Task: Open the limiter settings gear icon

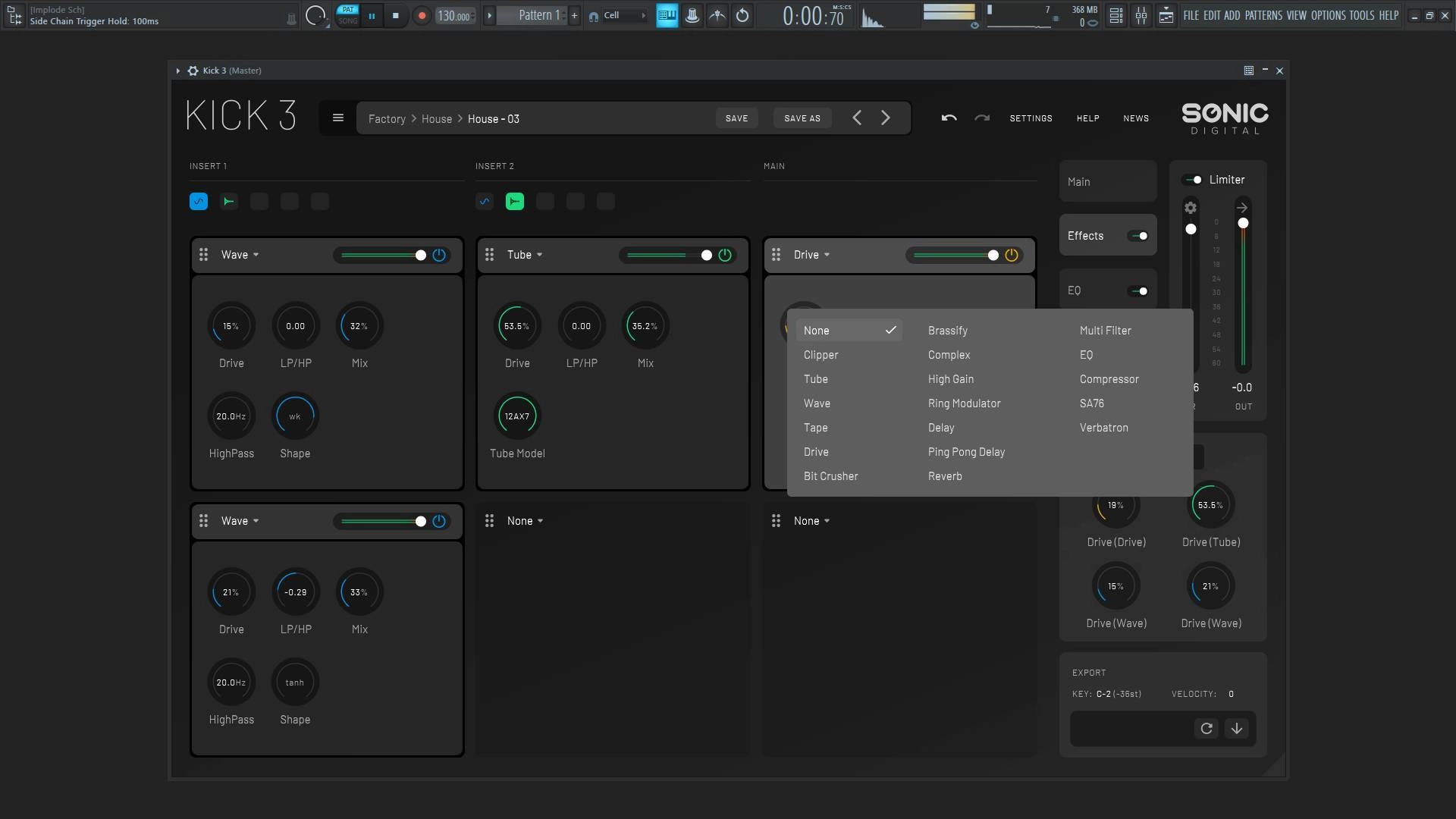Action: [1191, 208]
